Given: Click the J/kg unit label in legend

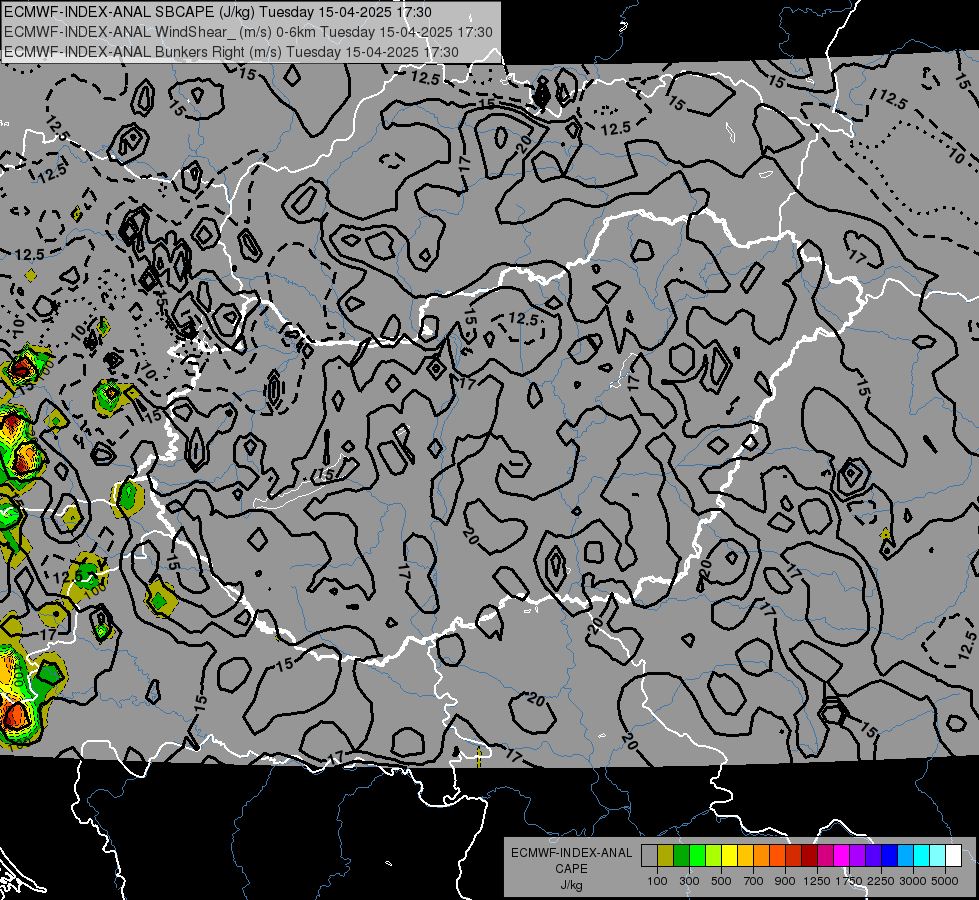Looking at the screenshot, I should [x=571, y=885].
